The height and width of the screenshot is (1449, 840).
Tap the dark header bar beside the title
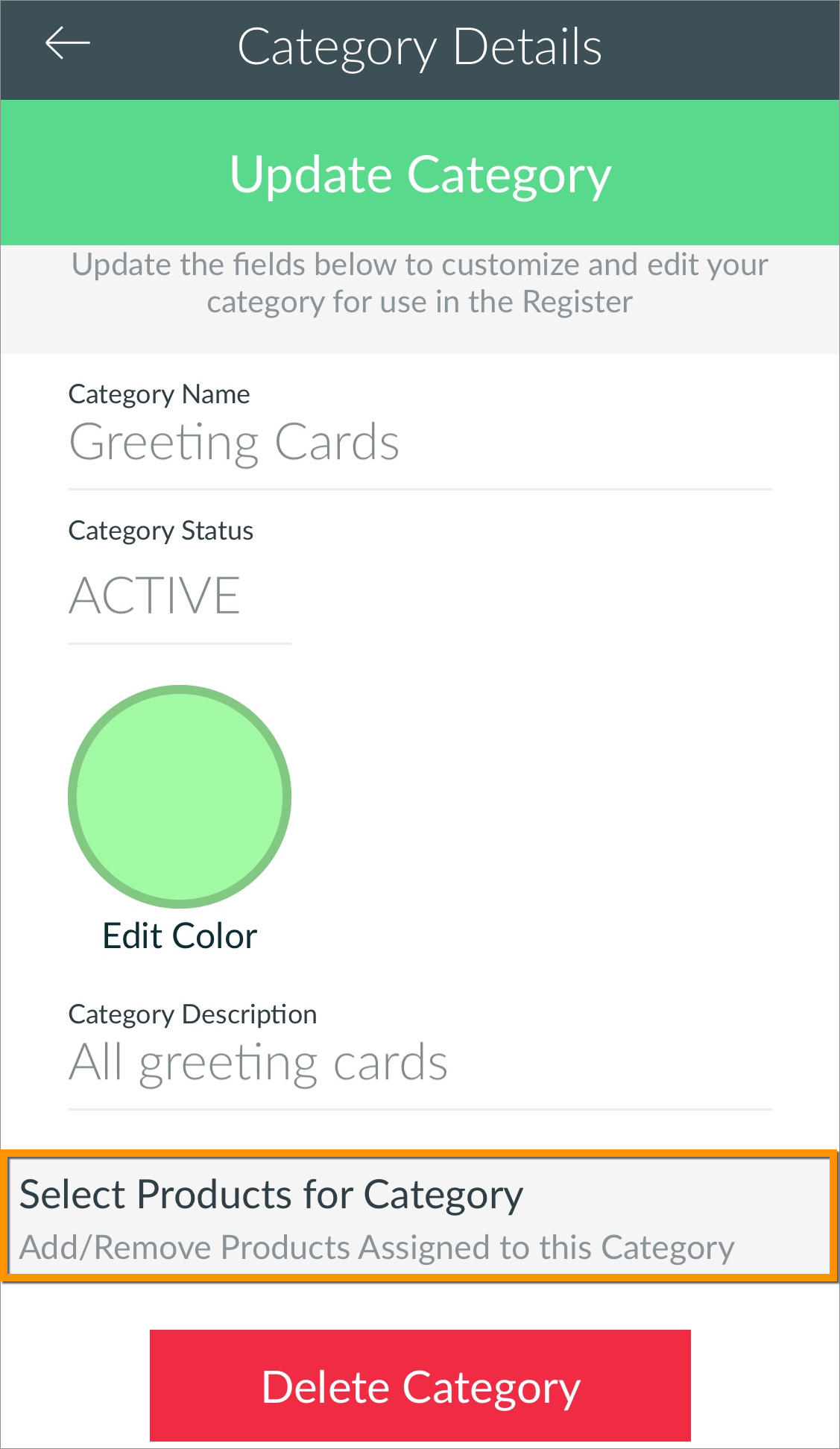(x=716, y=49)
